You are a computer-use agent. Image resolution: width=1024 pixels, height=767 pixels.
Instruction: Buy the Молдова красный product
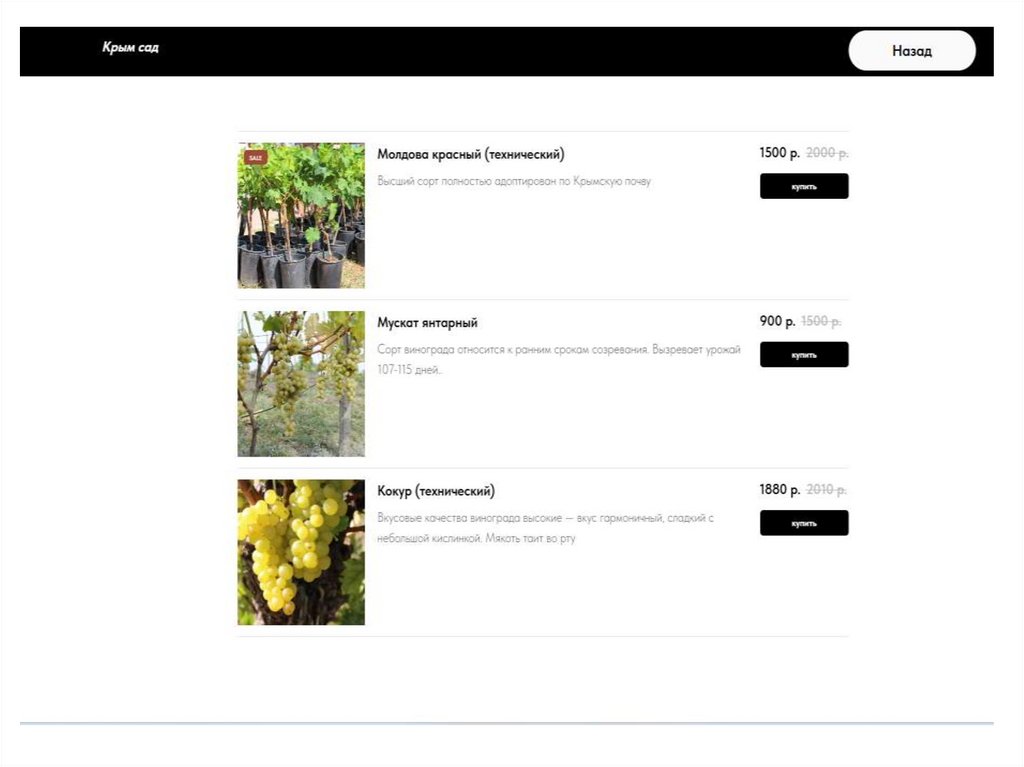pos(804,186)
